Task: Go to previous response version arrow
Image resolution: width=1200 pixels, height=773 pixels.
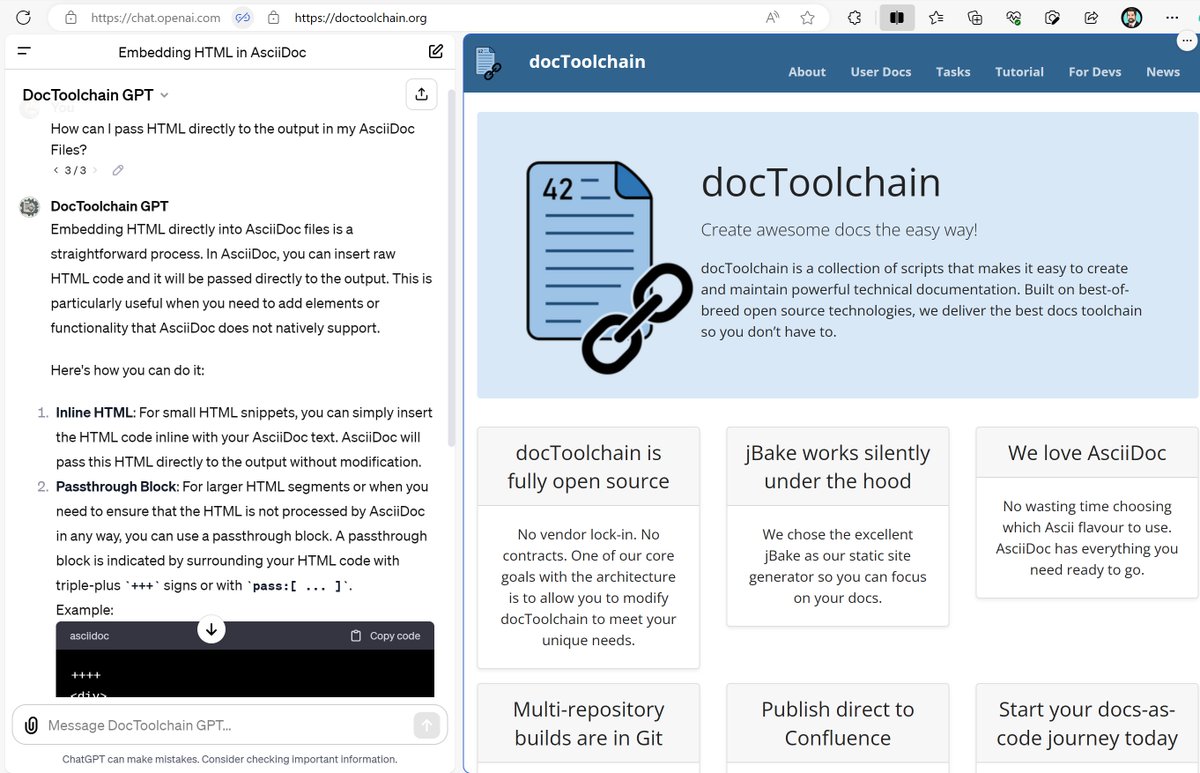Action: [x=56, y=171]
